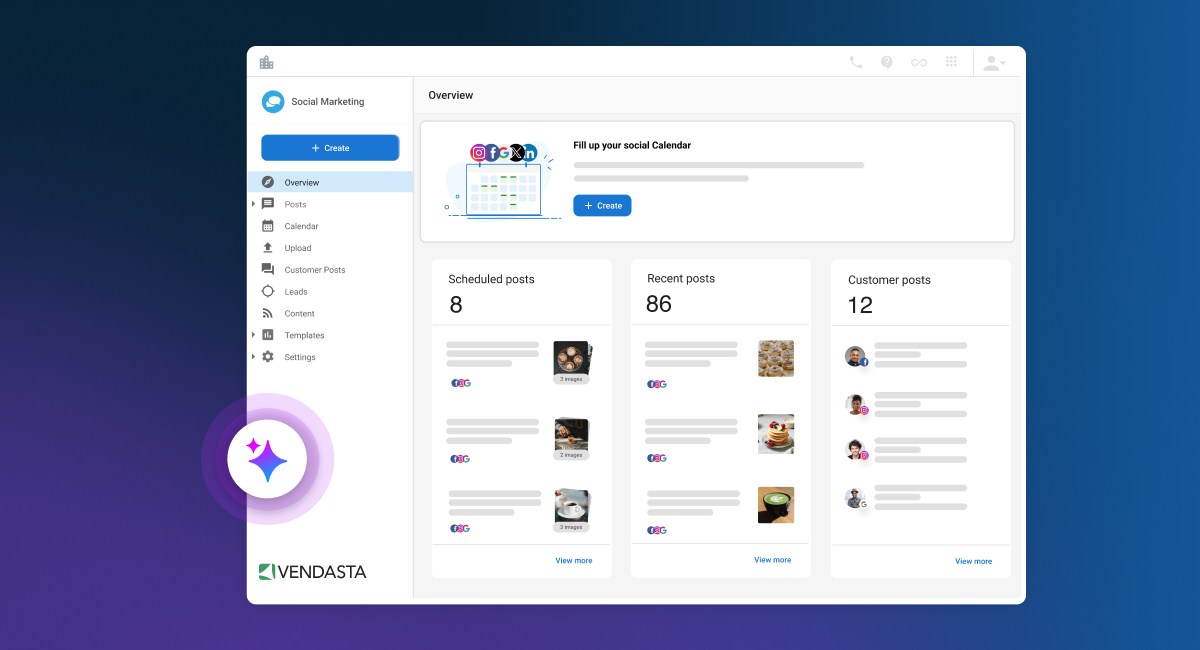Image resolution: width=1200 pixels, height=650 pixels.
Task: Open the help question mark icon
Action: tap(886, 62)
